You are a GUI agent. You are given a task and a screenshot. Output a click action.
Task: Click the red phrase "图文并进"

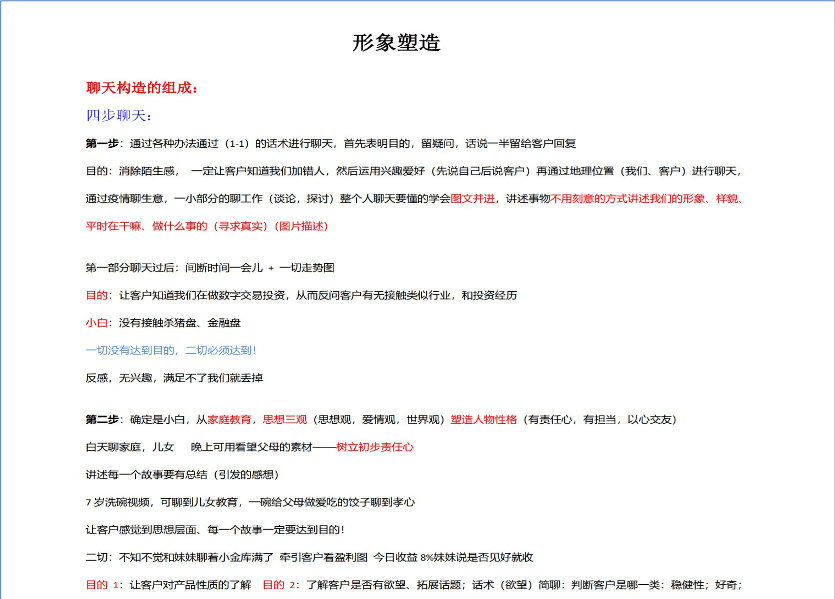click(472, 199)
